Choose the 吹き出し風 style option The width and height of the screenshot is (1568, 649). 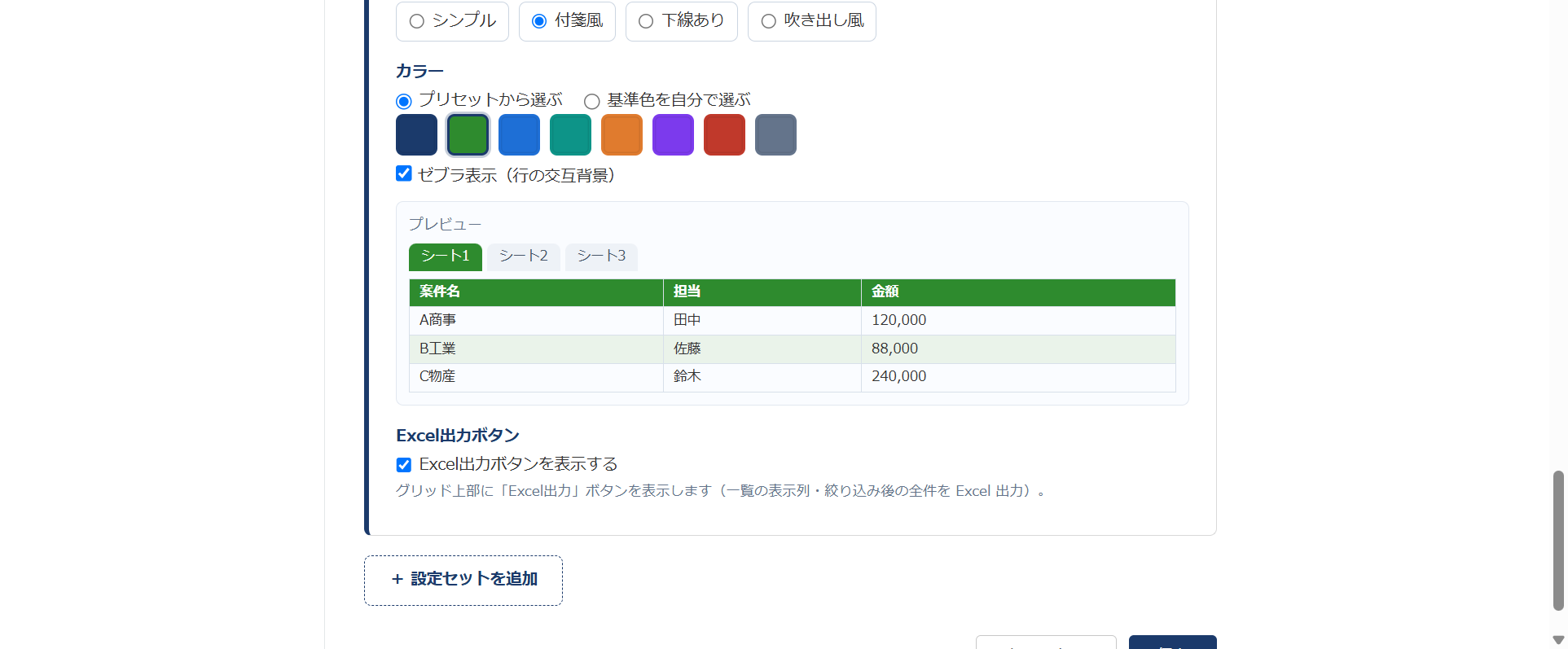click(811, 21)
